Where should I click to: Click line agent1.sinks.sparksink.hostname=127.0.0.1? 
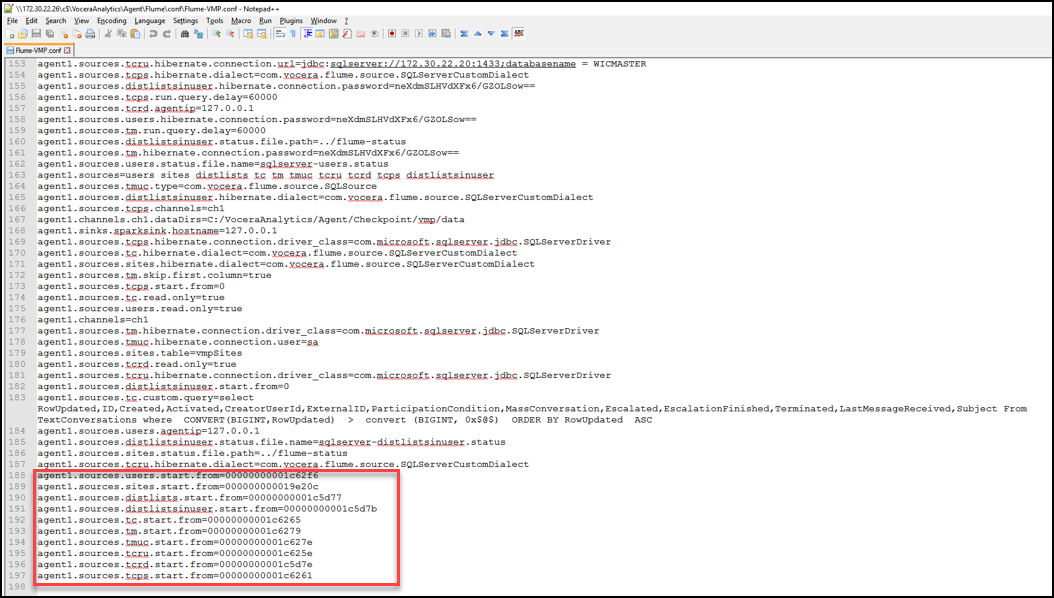click(157, 230)
